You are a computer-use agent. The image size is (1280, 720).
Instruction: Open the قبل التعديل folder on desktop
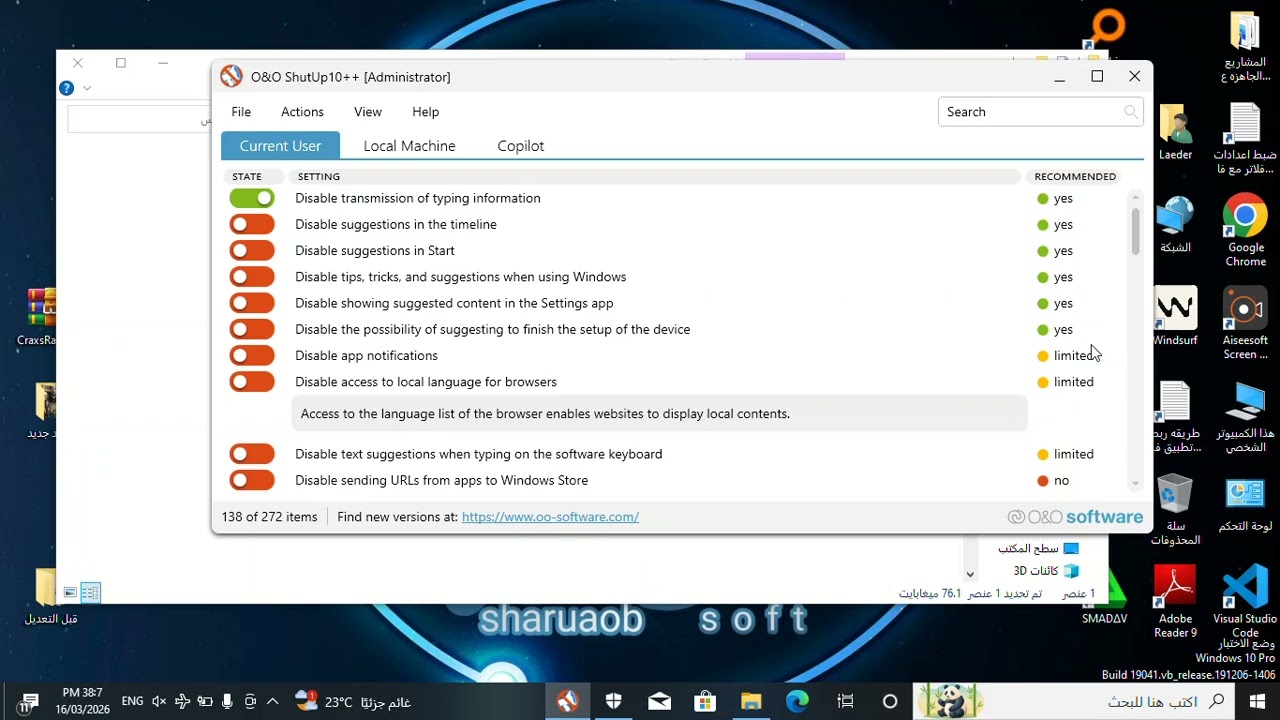pos(50,597)
